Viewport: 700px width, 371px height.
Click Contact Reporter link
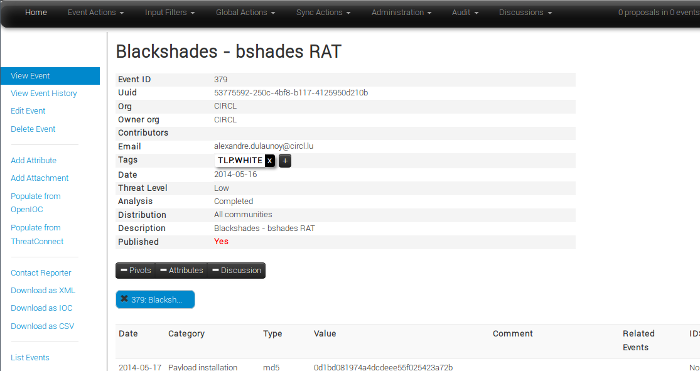tap(41, 273)
